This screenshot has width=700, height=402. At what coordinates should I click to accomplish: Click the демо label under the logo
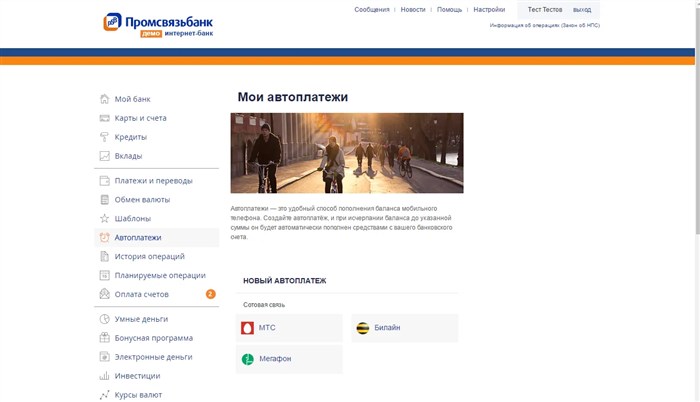[151, 34]
